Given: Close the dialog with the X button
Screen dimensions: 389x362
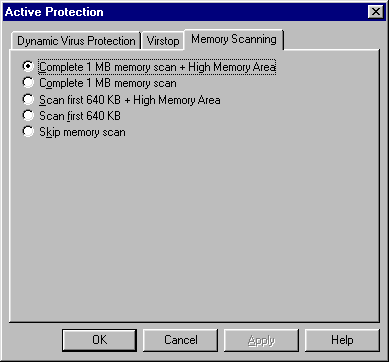Looking at the screenshot, I should coord(376,12).
